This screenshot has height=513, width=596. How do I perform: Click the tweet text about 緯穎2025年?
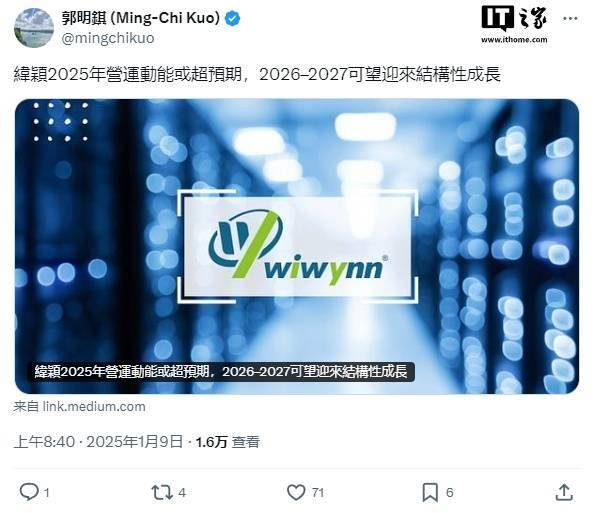pyautogui.click(x=257, y=74)
